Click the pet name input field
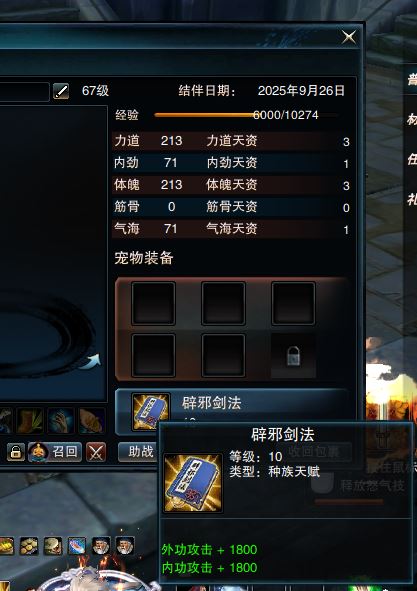 (x=24, y=92)
